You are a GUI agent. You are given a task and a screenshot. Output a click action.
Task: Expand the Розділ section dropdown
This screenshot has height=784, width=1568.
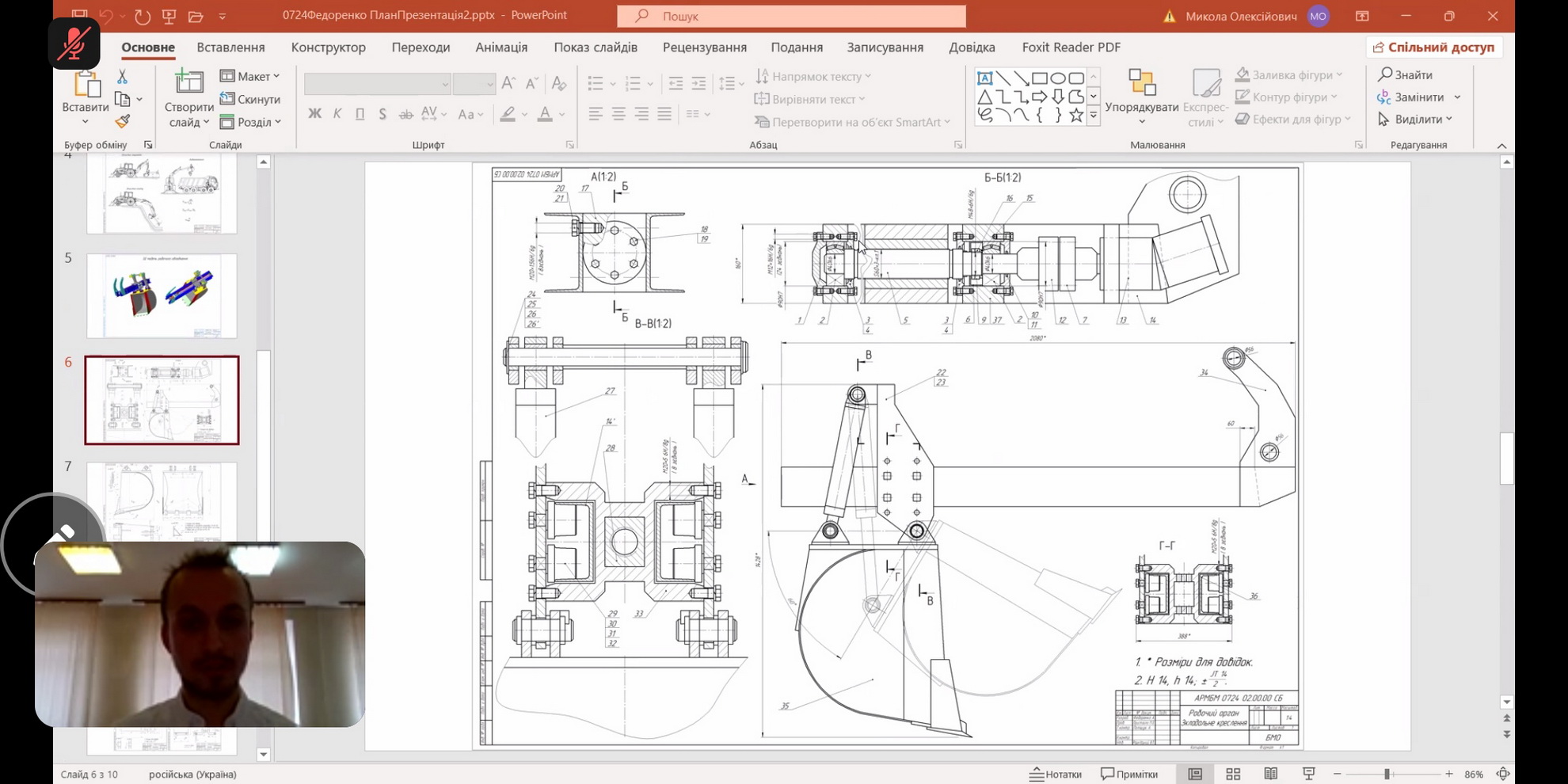click(x=250, y=122)
